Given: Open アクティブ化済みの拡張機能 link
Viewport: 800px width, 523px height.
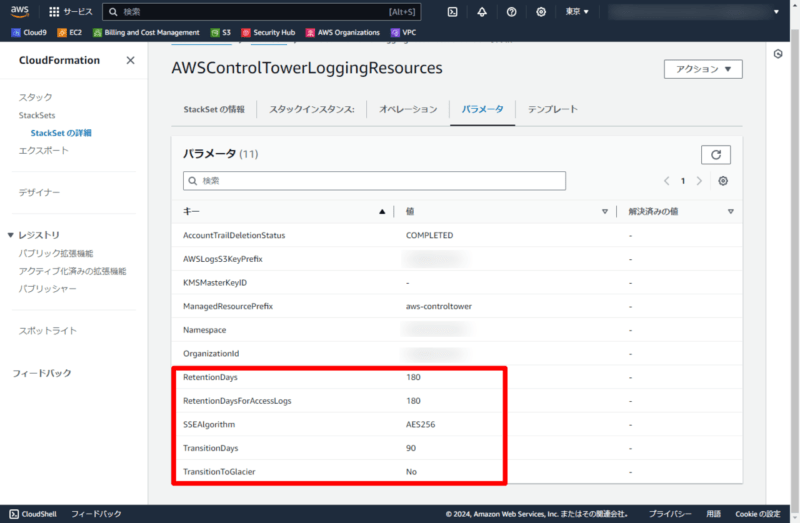Looking at the screenshot, I should (x=72, y=271).
